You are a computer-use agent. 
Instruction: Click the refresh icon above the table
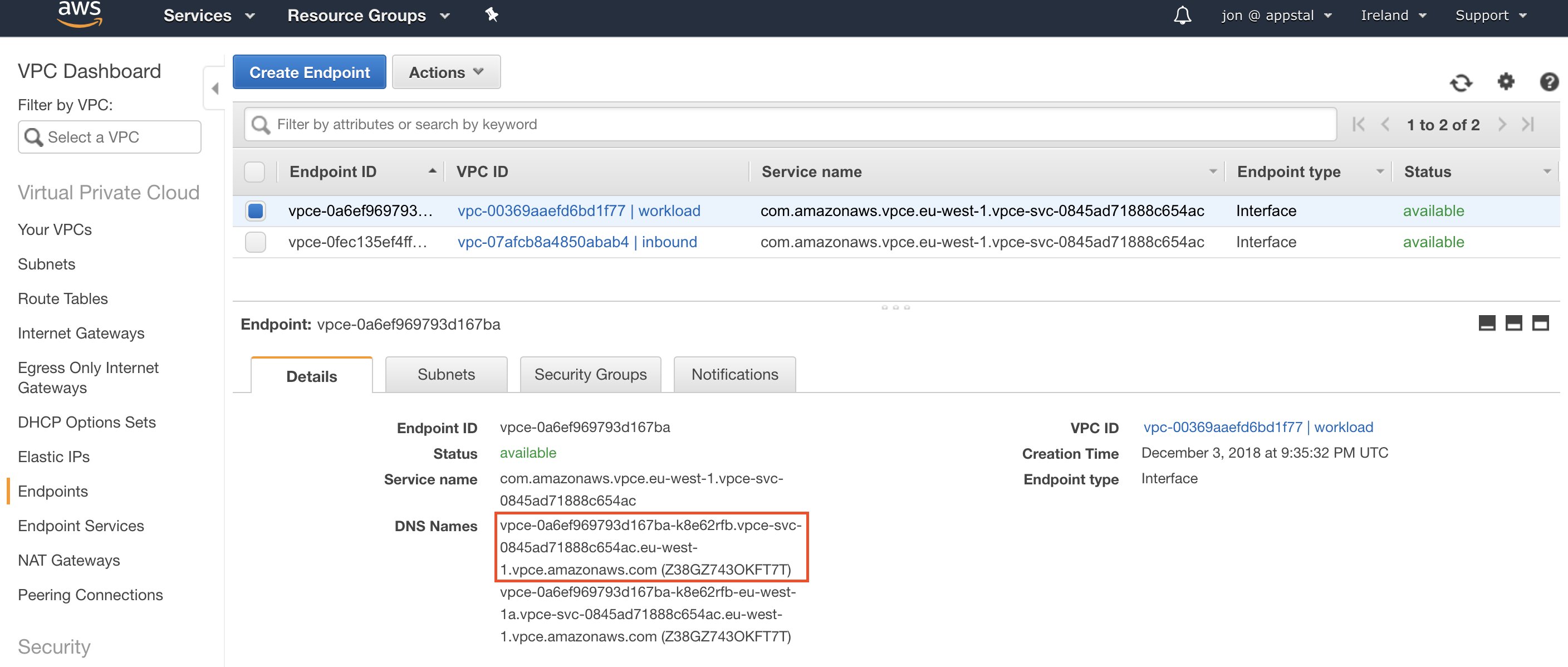(x=1461, y=82)
